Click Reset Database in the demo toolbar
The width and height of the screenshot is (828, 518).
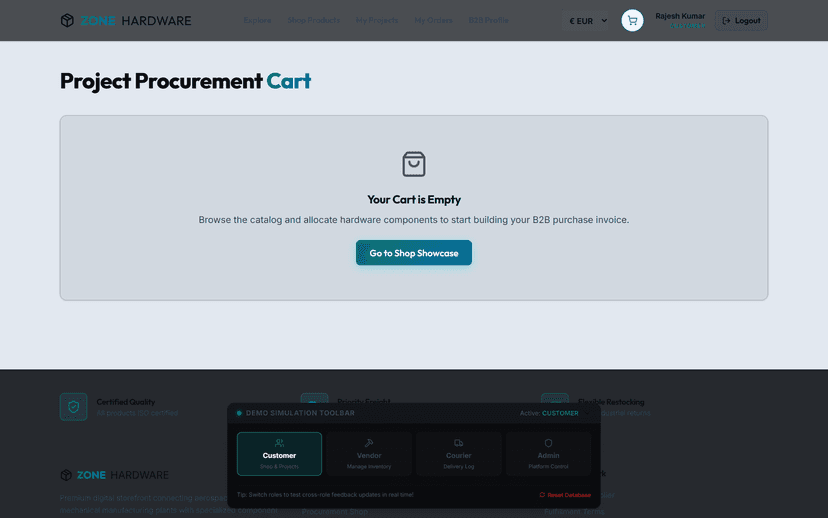(x=564, y=495)
